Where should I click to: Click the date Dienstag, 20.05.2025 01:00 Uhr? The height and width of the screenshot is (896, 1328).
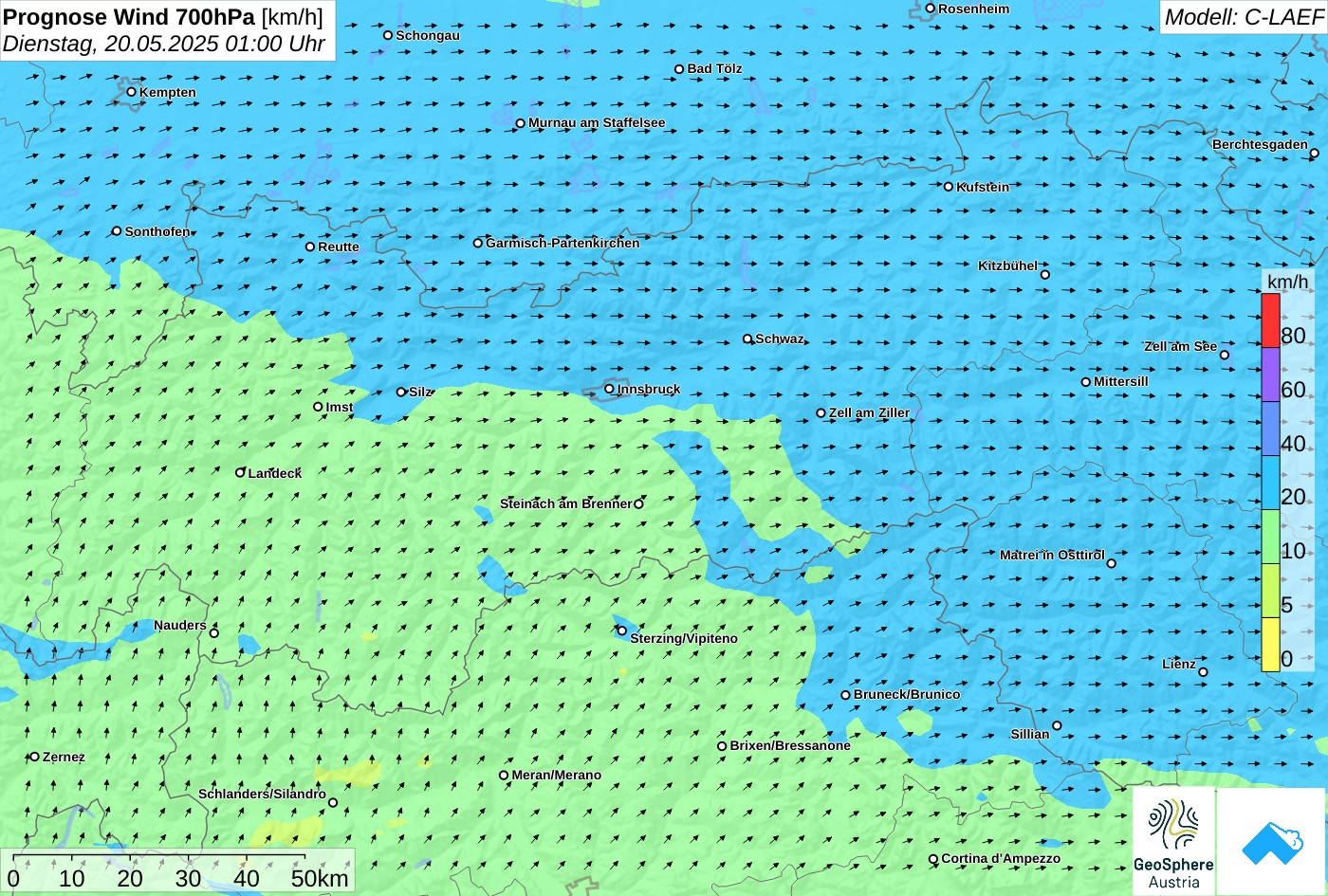pos(164,44)
